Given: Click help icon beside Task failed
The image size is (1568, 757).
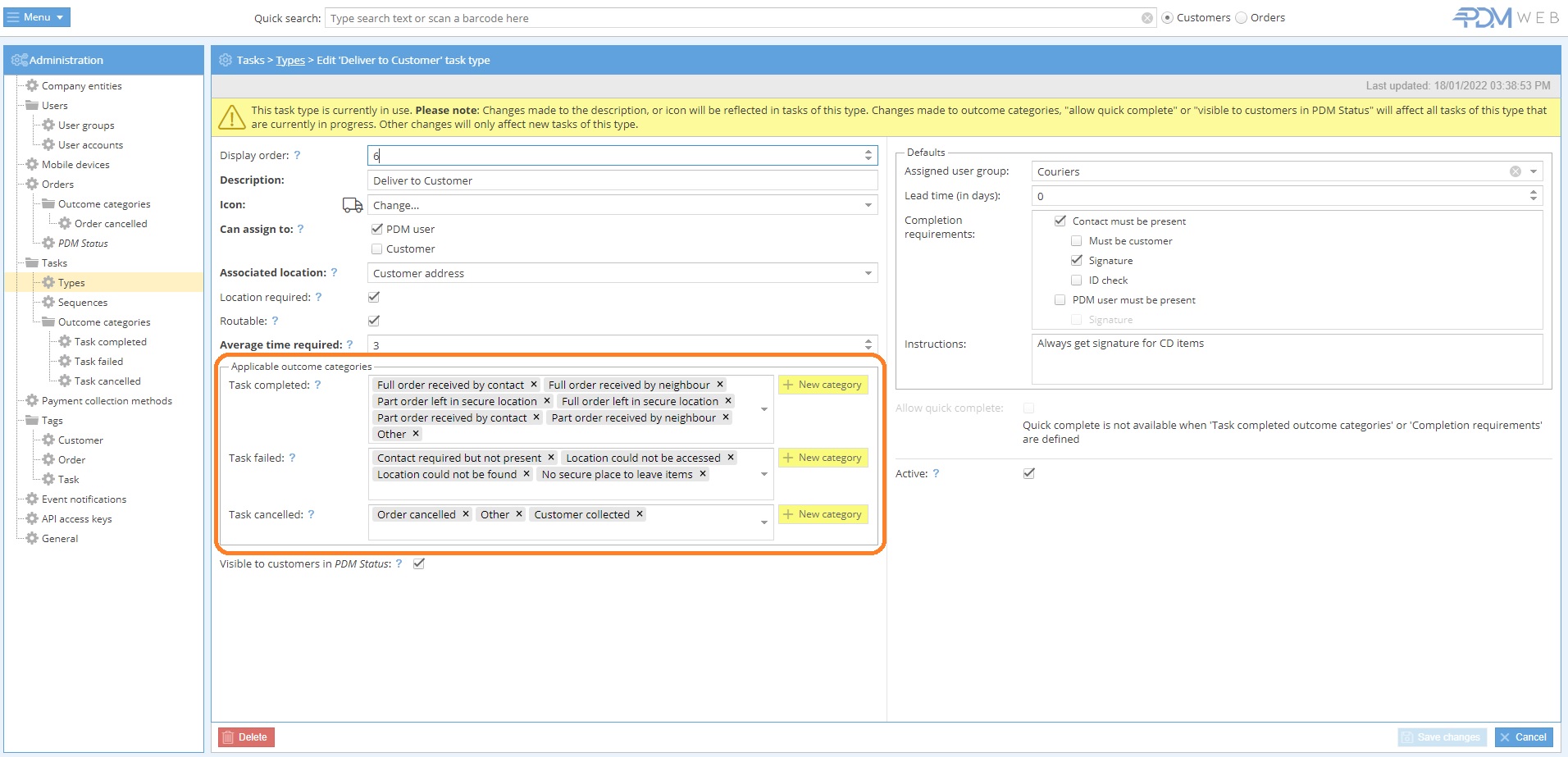Looking at the screenshot, I should [x=292, y=458].
